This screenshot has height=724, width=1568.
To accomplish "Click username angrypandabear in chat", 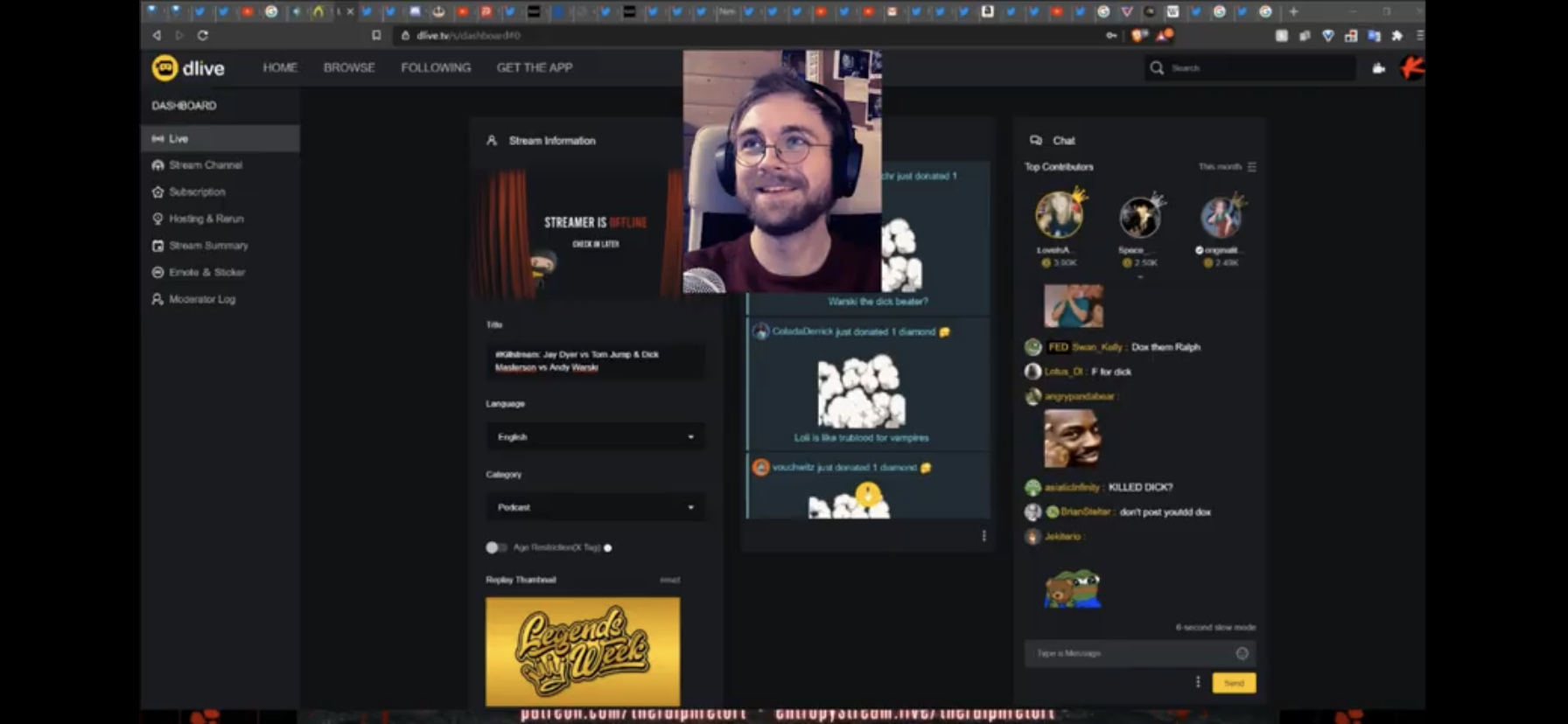I will (1080, 396).
